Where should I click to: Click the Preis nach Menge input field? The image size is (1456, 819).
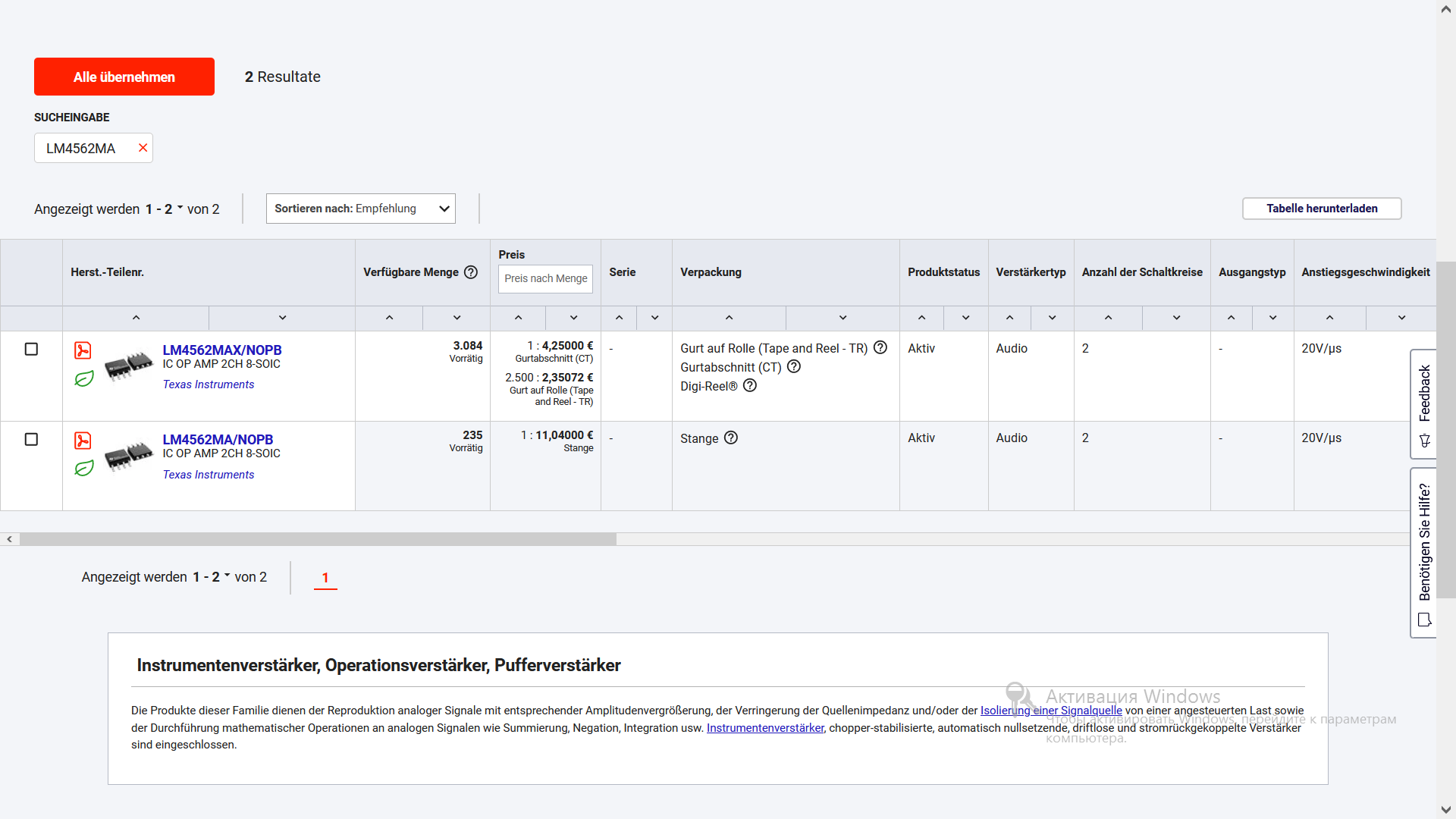tap(545, 279)
